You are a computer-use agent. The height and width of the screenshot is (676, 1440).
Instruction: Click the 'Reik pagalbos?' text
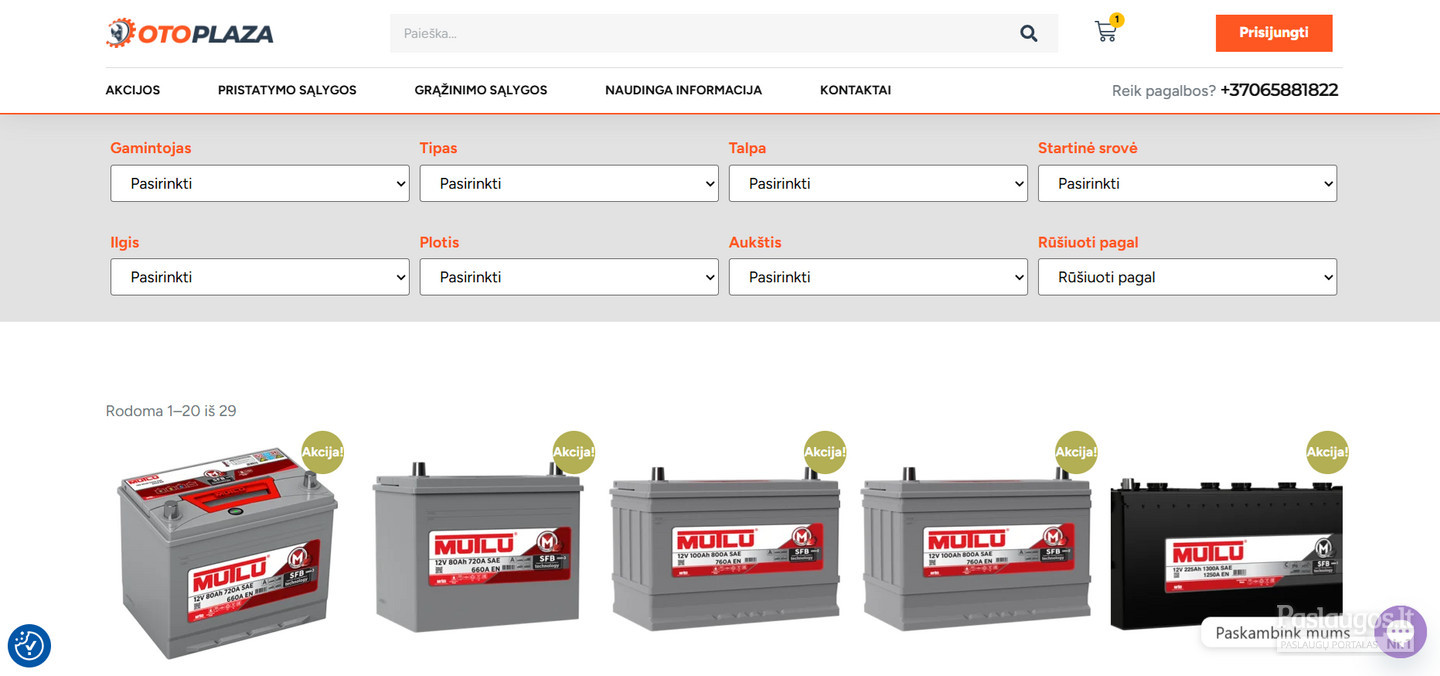pos(1164,91)
